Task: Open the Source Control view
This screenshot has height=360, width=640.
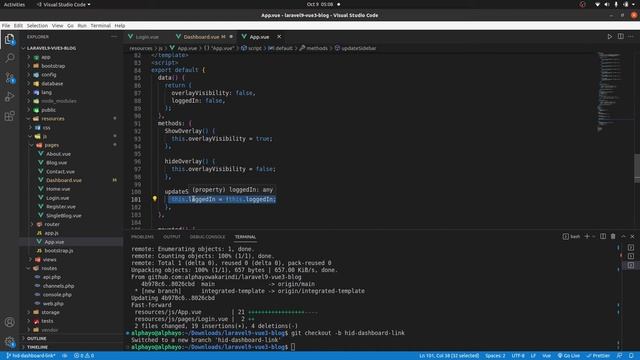Action: [x=9, y=78]
